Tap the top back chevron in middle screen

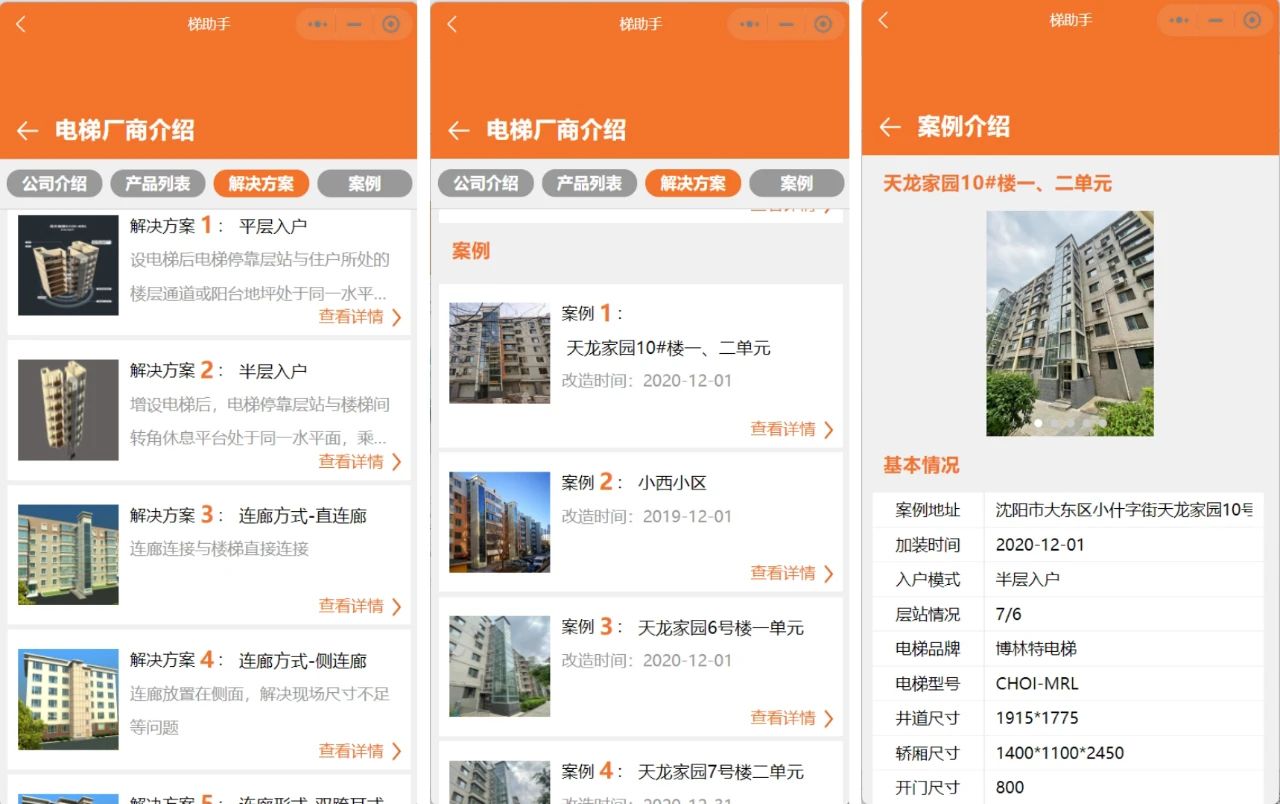click(452, 24)
